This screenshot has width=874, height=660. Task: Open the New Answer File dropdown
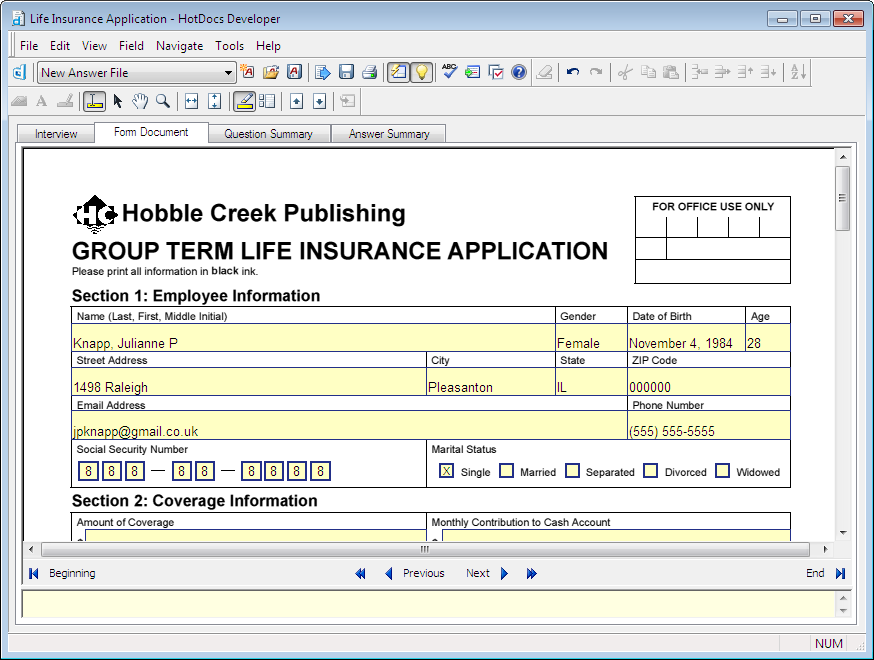point(228,73)
